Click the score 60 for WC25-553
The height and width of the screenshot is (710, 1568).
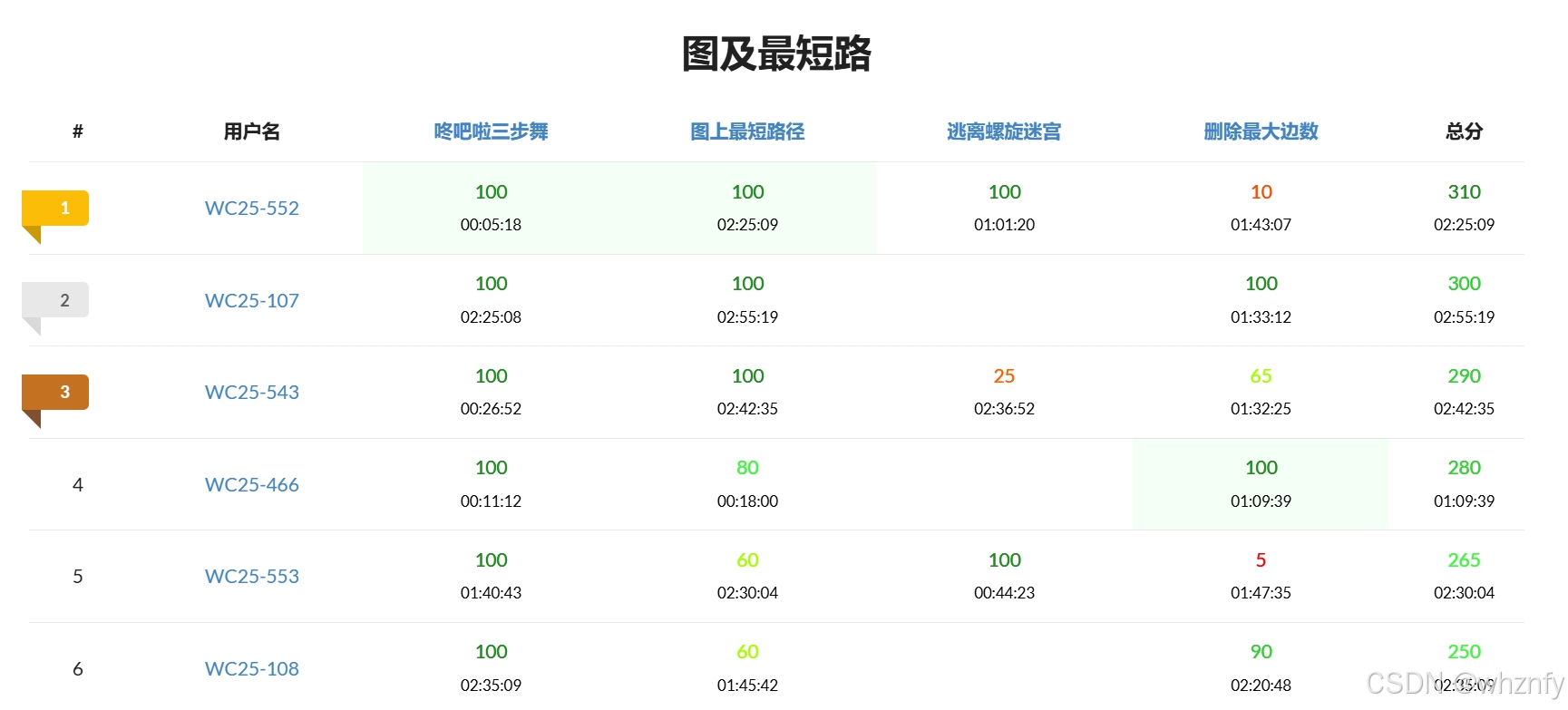[x=747, y=559]
